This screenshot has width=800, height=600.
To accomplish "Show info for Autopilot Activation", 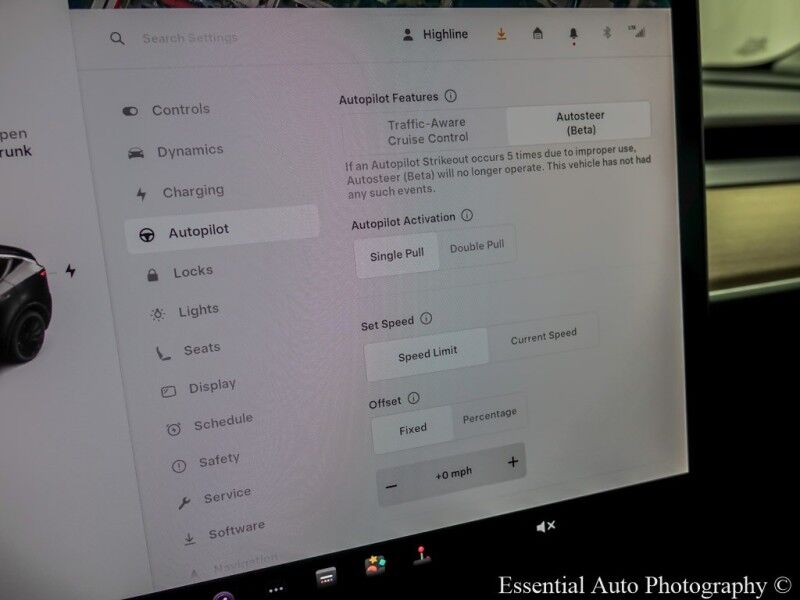I will pyautogui.click(x=467, y=215).
